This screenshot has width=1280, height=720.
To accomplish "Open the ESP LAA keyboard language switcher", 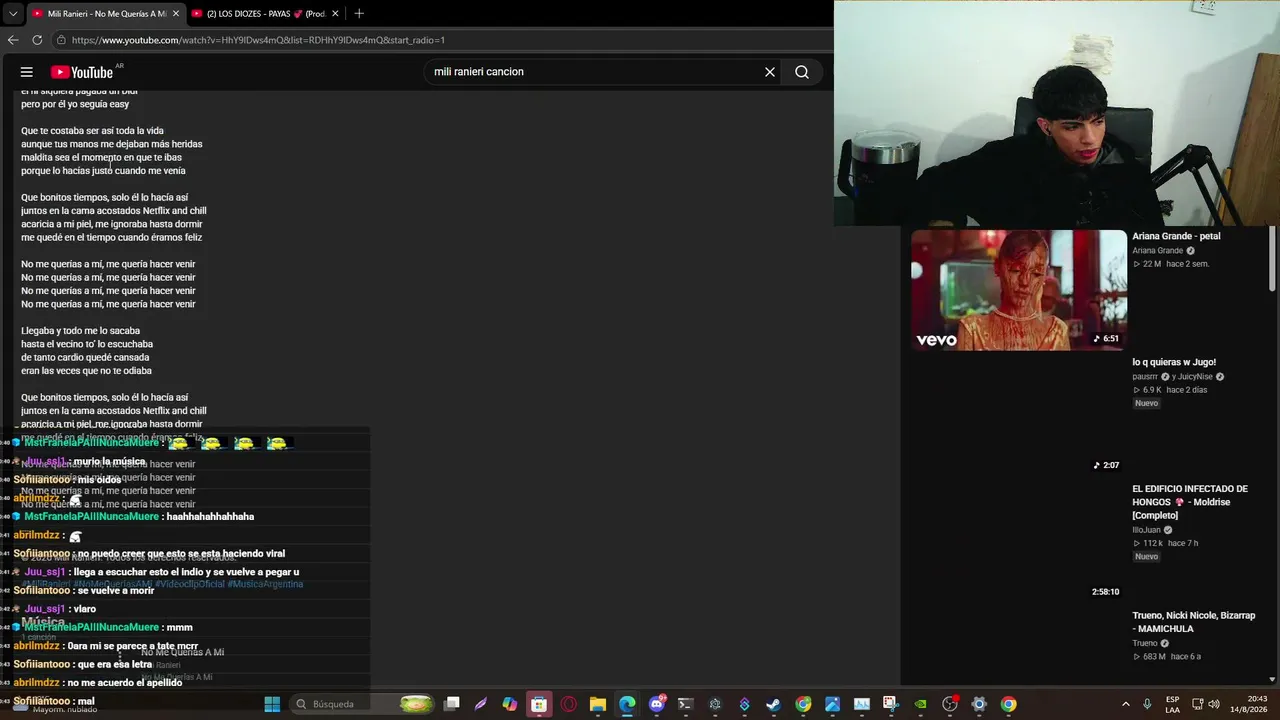I will click(1173, 704).
